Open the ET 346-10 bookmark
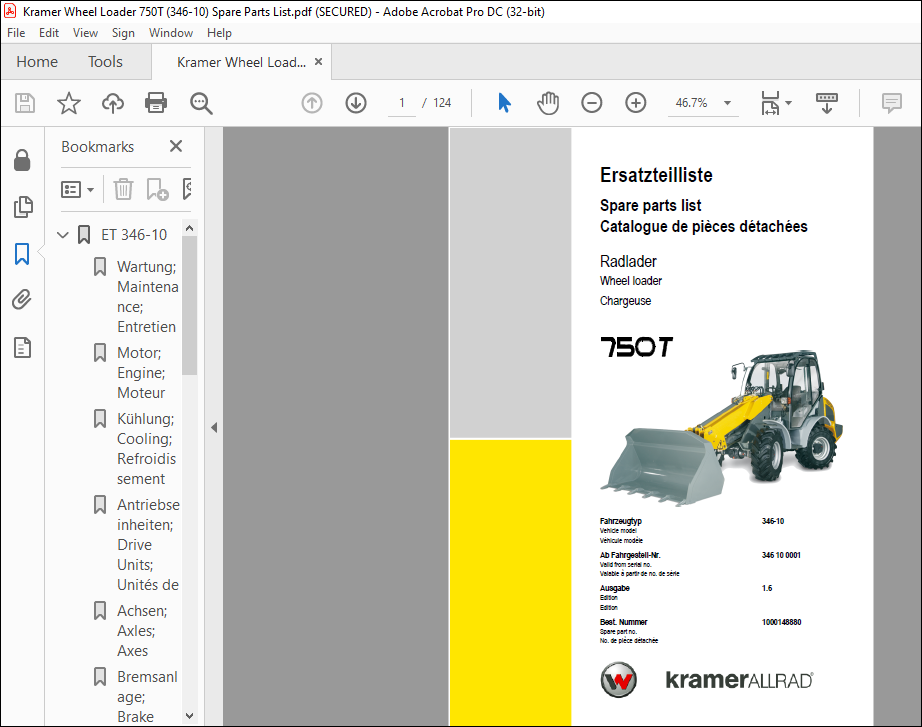922x727 pixels. coord(134,235)
